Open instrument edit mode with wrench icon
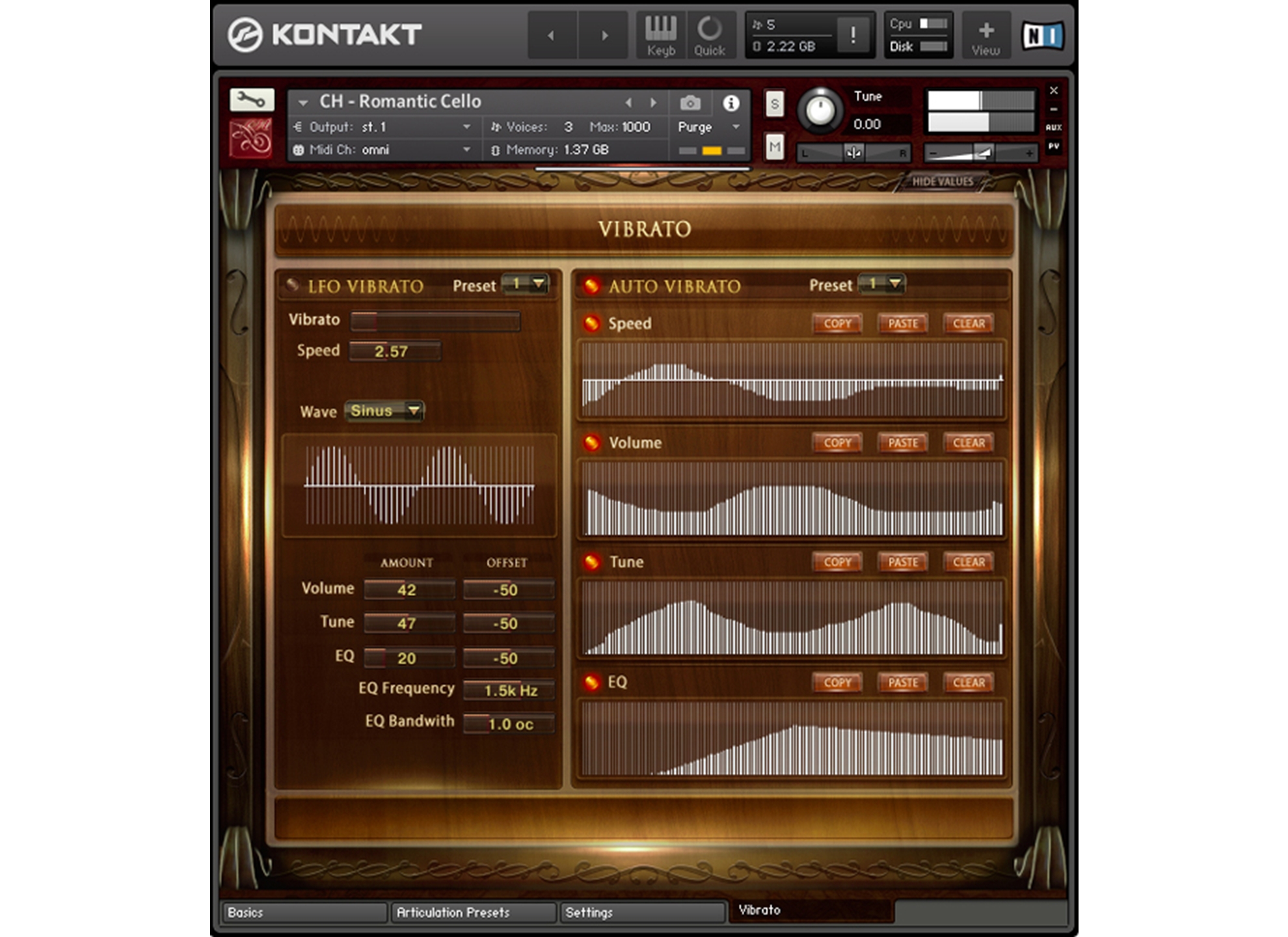 point(252,100)
